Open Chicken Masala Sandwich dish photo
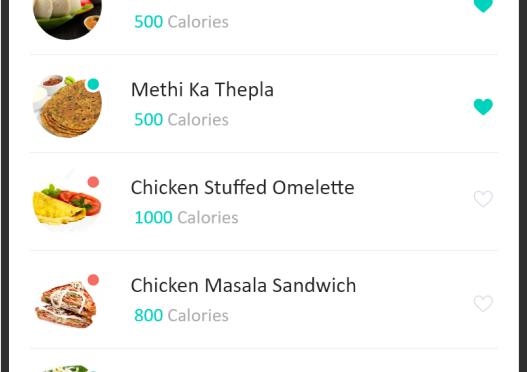 tap(67, 303)
